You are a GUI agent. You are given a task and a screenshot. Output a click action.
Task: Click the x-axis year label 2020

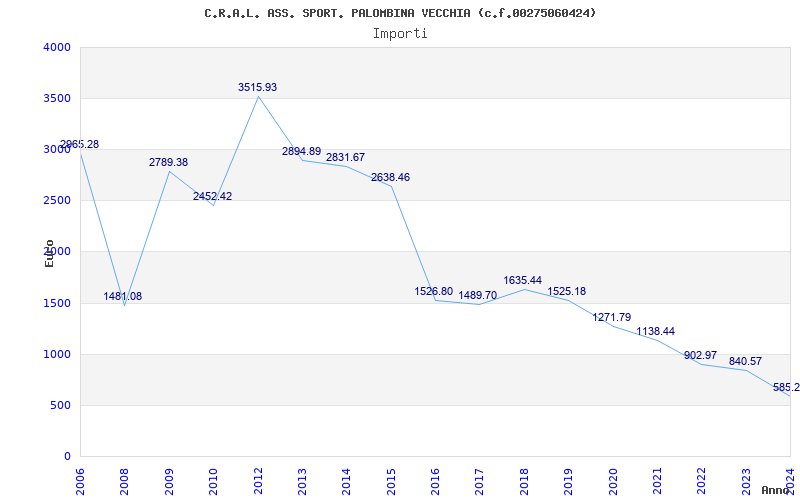click(613, 480)
